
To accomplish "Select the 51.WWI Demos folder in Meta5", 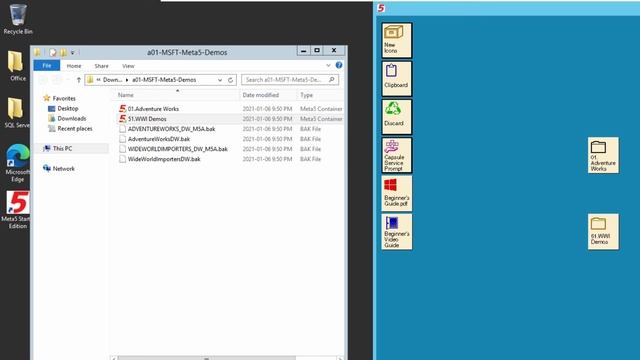I will pos(603,231).
